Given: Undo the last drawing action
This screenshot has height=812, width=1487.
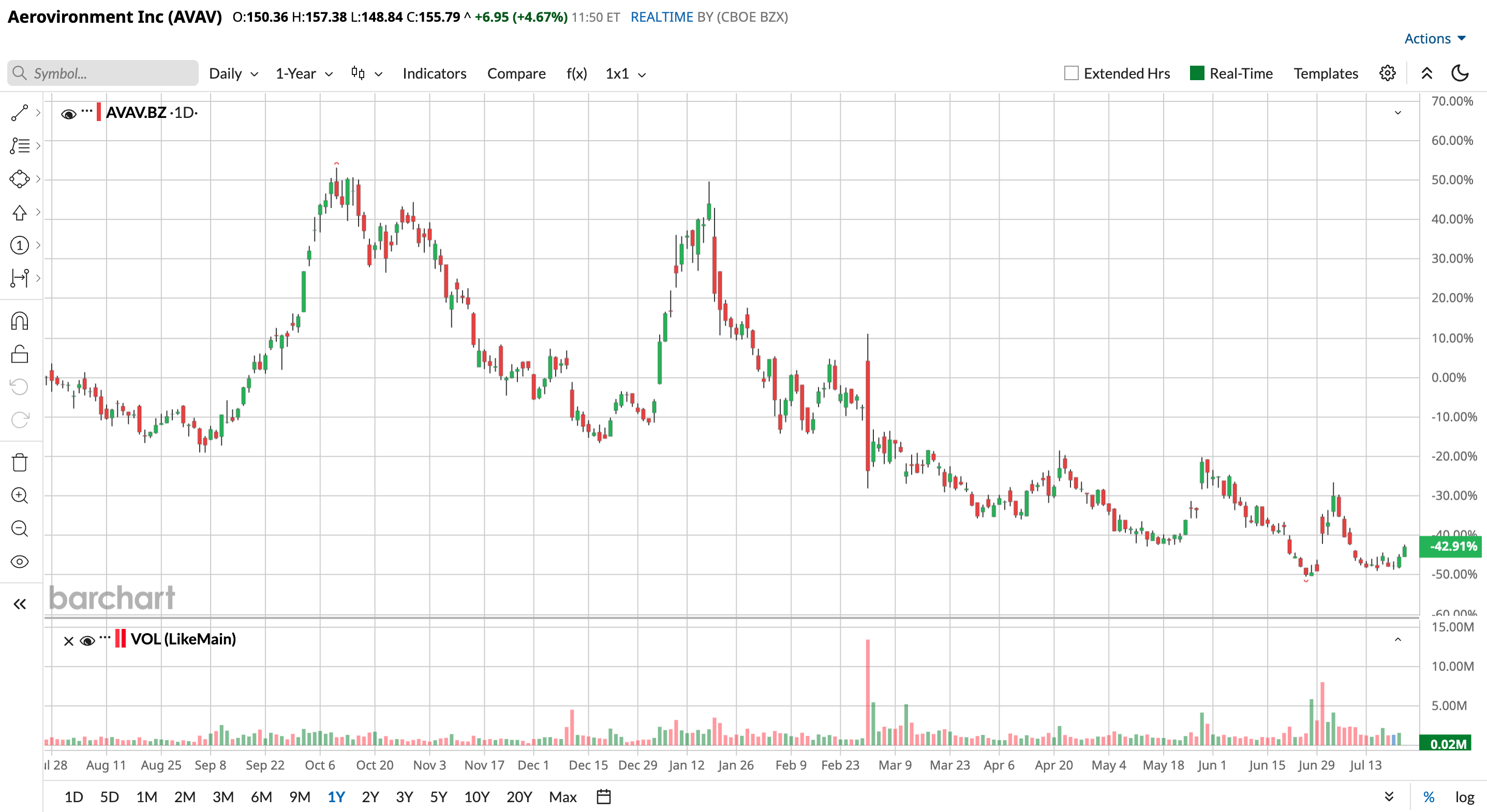Looking at the screenshot, I should click(x=20, y=387).
